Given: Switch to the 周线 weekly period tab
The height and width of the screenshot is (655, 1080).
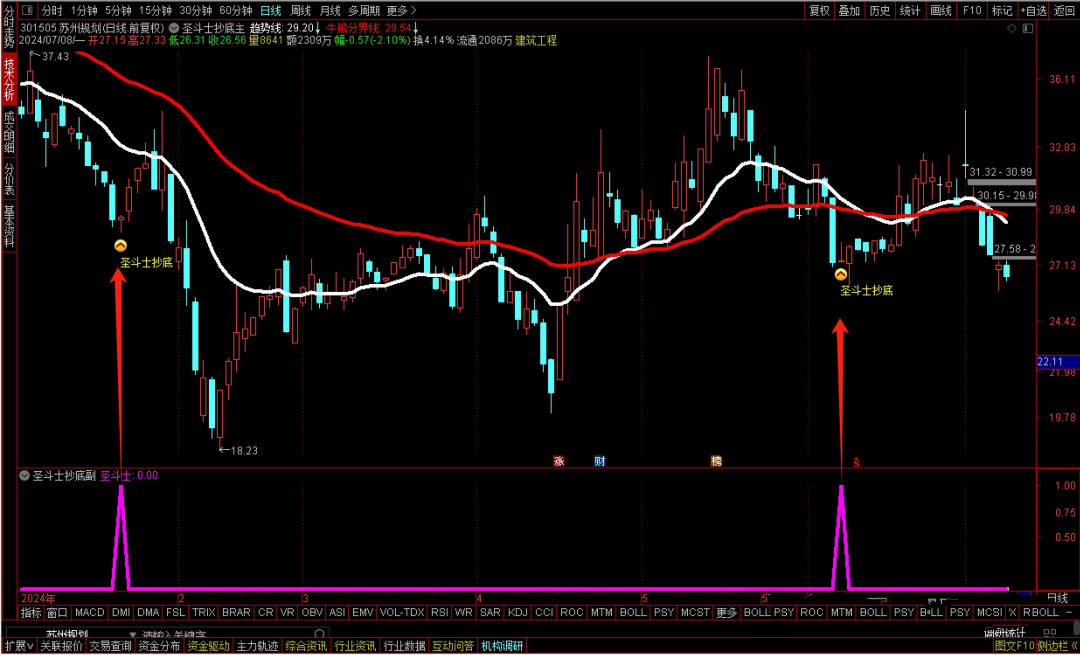Looking at the screenshot, I should (301, 10).
